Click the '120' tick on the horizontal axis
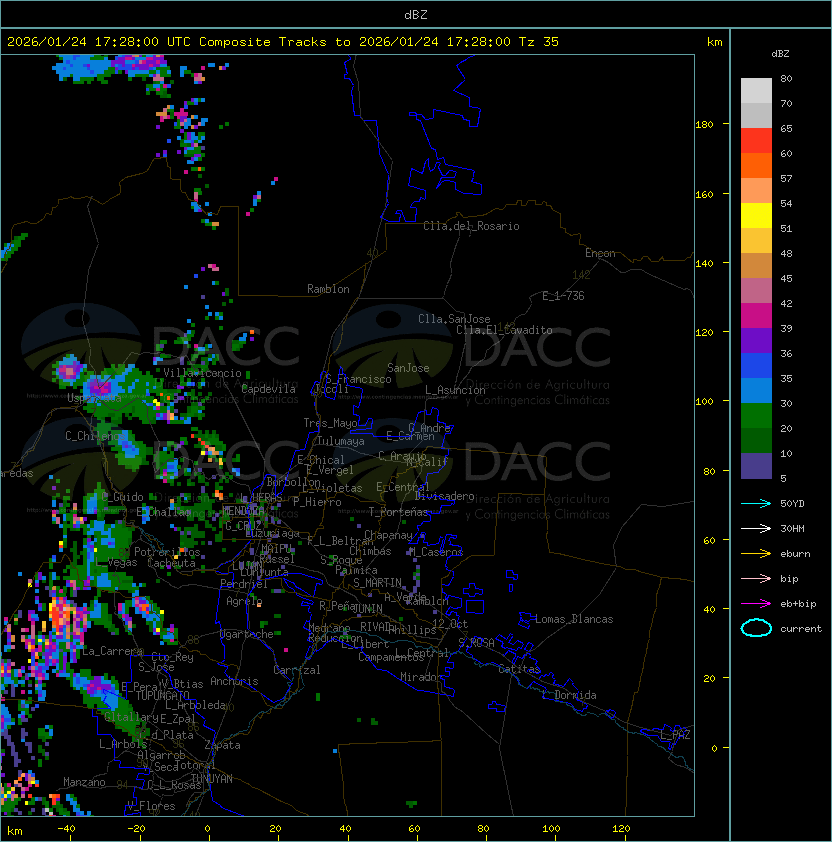 (x=621, y=829)
